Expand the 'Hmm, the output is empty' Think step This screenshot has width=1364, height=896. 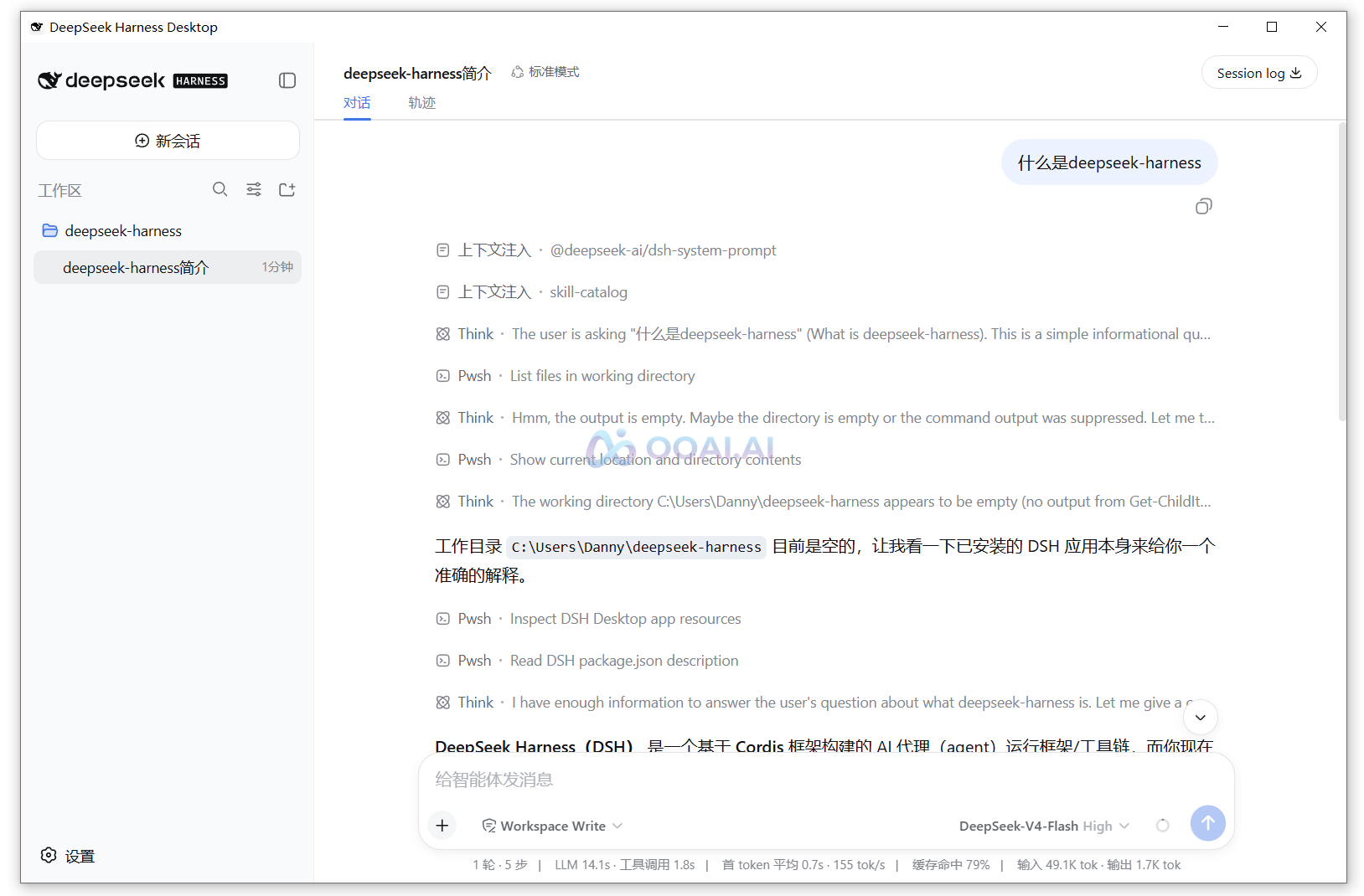point(824,418)
